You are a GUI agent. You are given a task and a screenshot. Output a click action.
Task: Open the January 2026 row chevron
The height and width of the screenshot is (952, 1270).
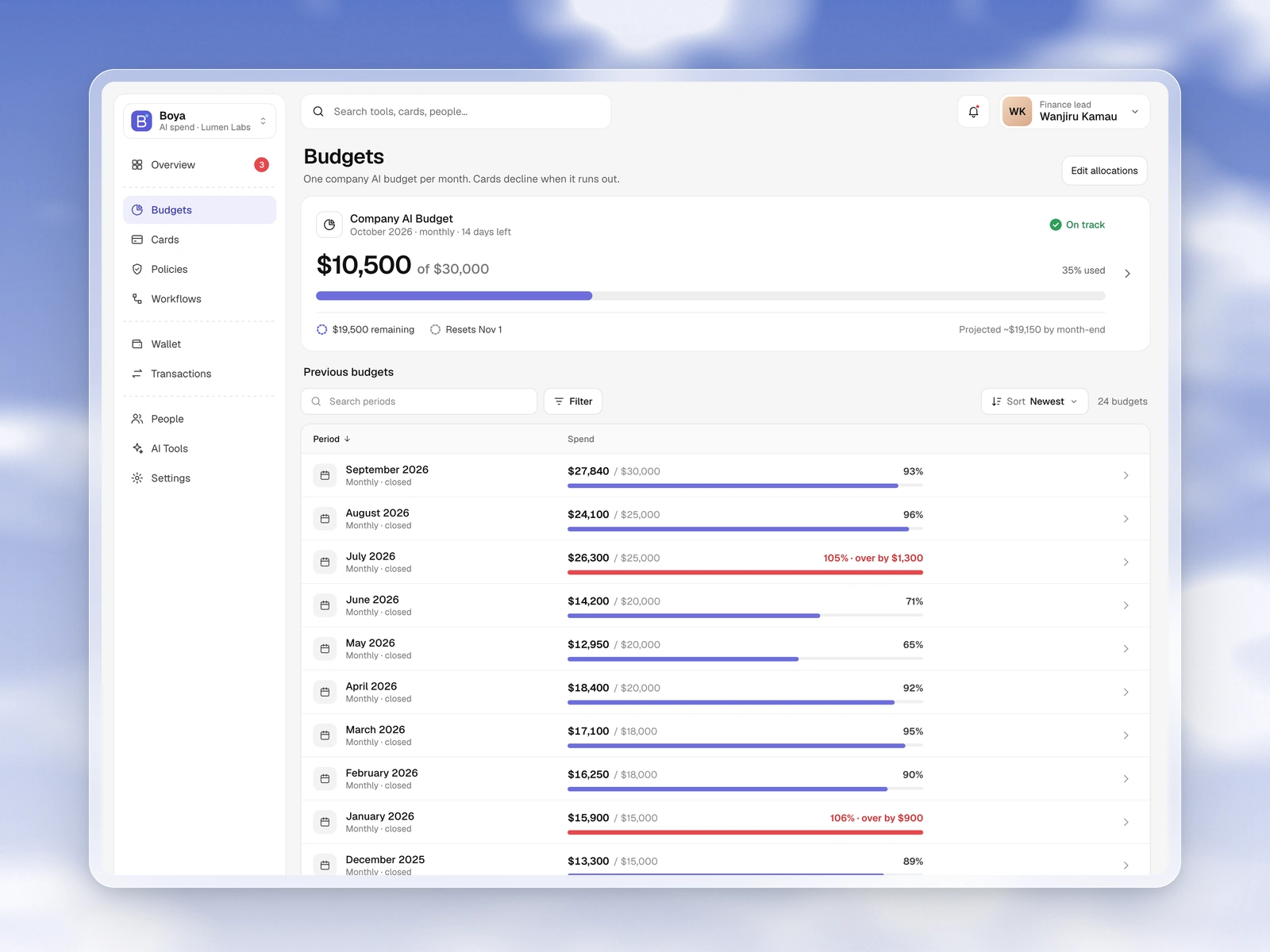point(1126,822)
